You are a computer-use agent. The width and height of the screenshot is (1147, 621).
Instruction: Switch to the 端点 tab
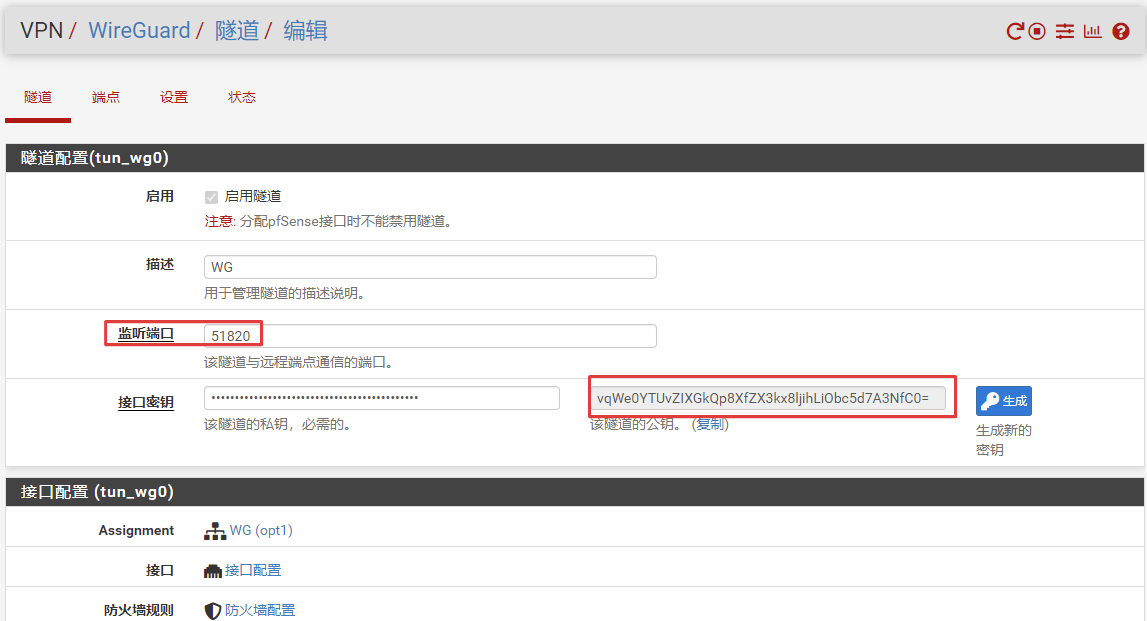click(106, 97)
